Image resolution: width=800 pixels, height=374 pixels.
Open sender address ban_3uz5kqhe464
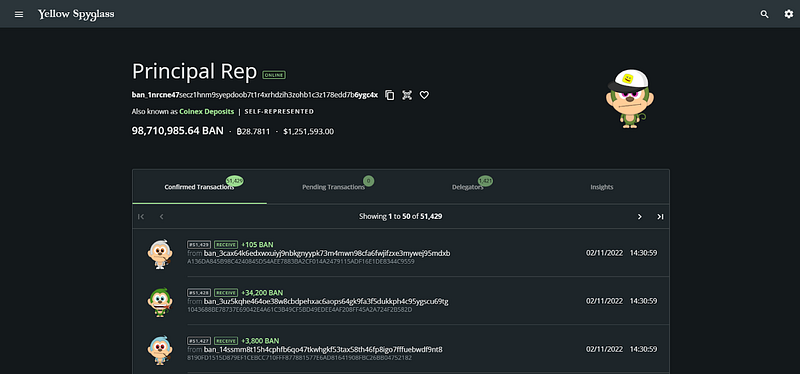tap(326, 302)
